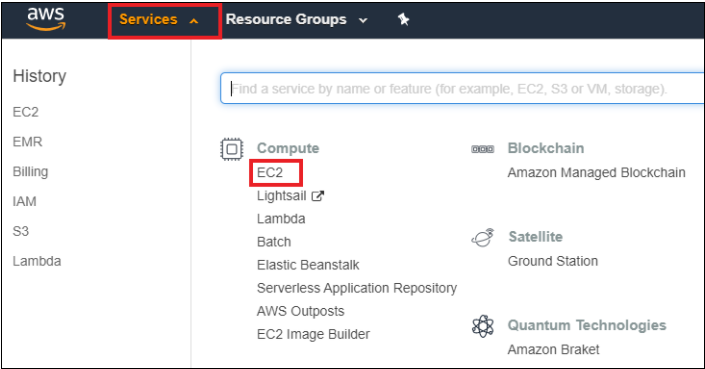Open Lambda under Compute
This screenshot has width=705, height=369.
pos(281,219)
